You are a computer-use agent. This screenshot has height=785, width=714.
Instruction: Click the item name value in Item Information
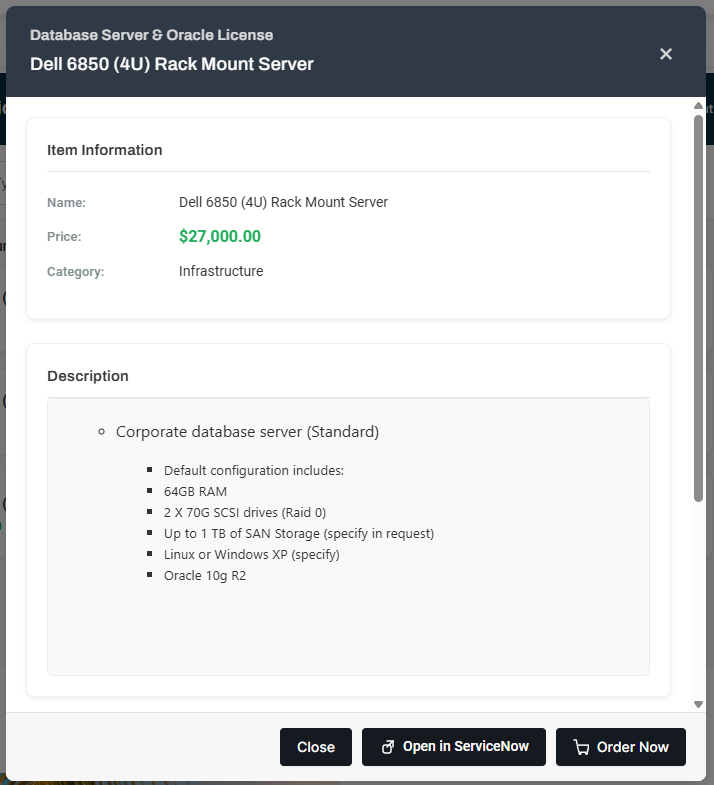(x=283, y=202)
